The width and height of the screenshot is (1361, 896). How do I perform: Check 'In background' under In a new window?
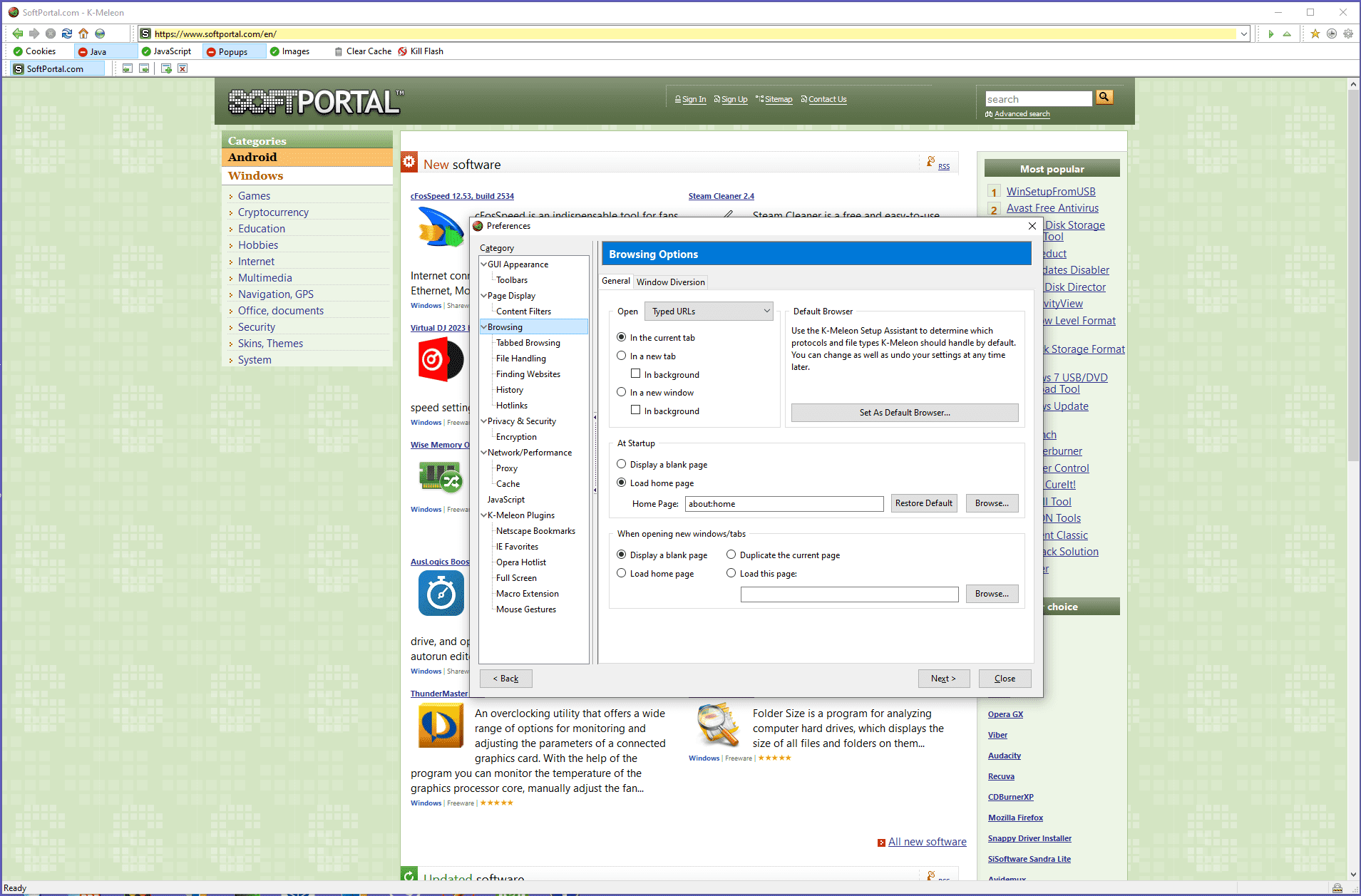636,410
